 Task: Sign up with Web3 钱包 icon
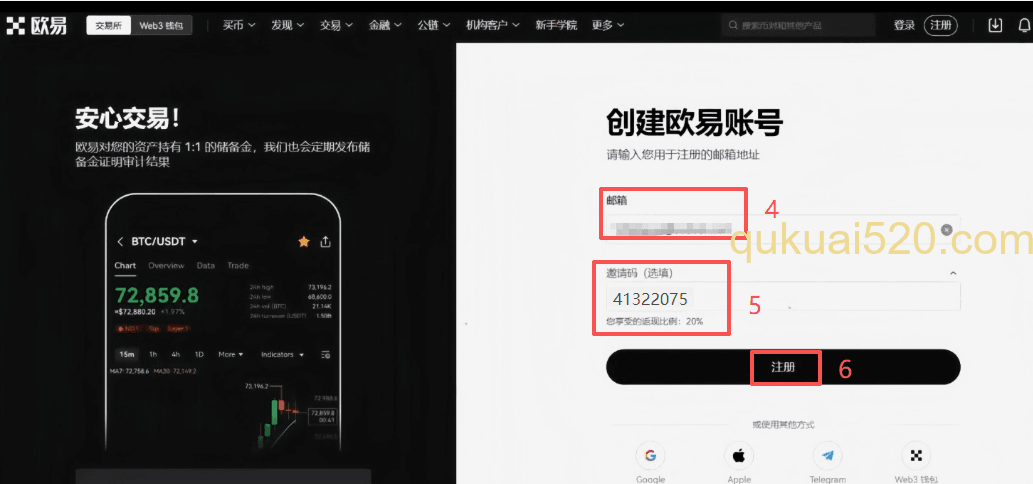tap(916, 456)
